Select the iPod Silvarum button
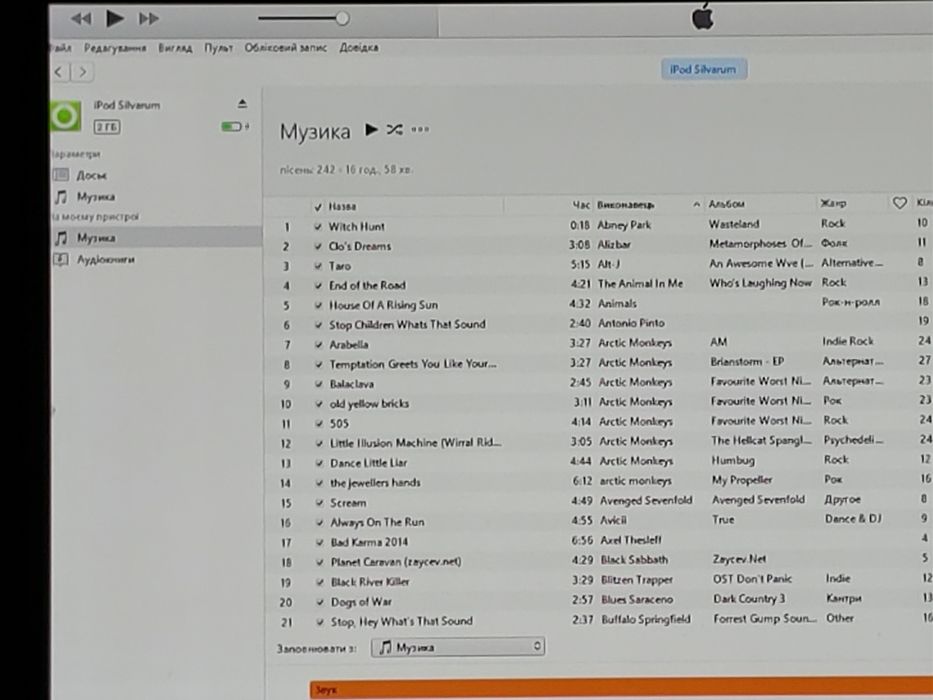The height and width of the screenshot is (700, 933). (703, 70)
